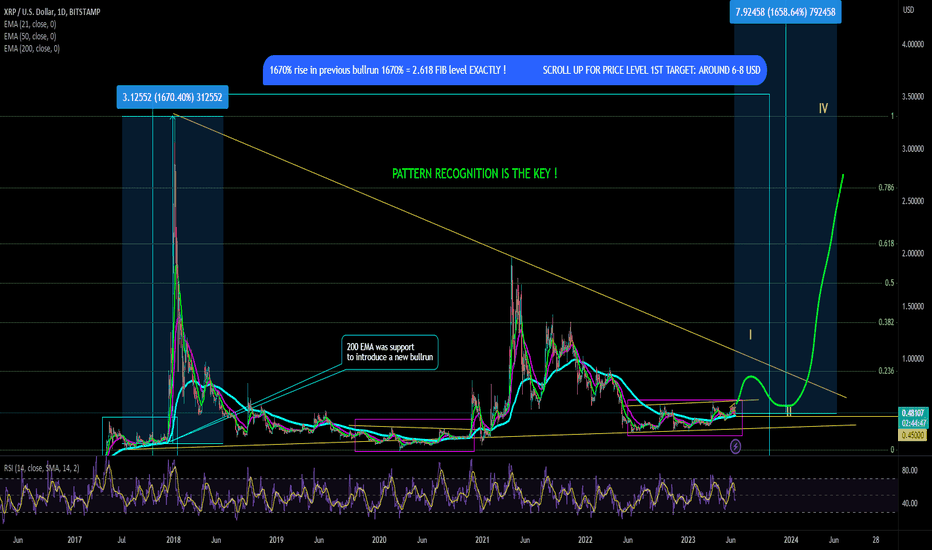This screenshot has height=550, width=932.
Task: Click the 1.00000 price axis label
Action: coord(913,359)
